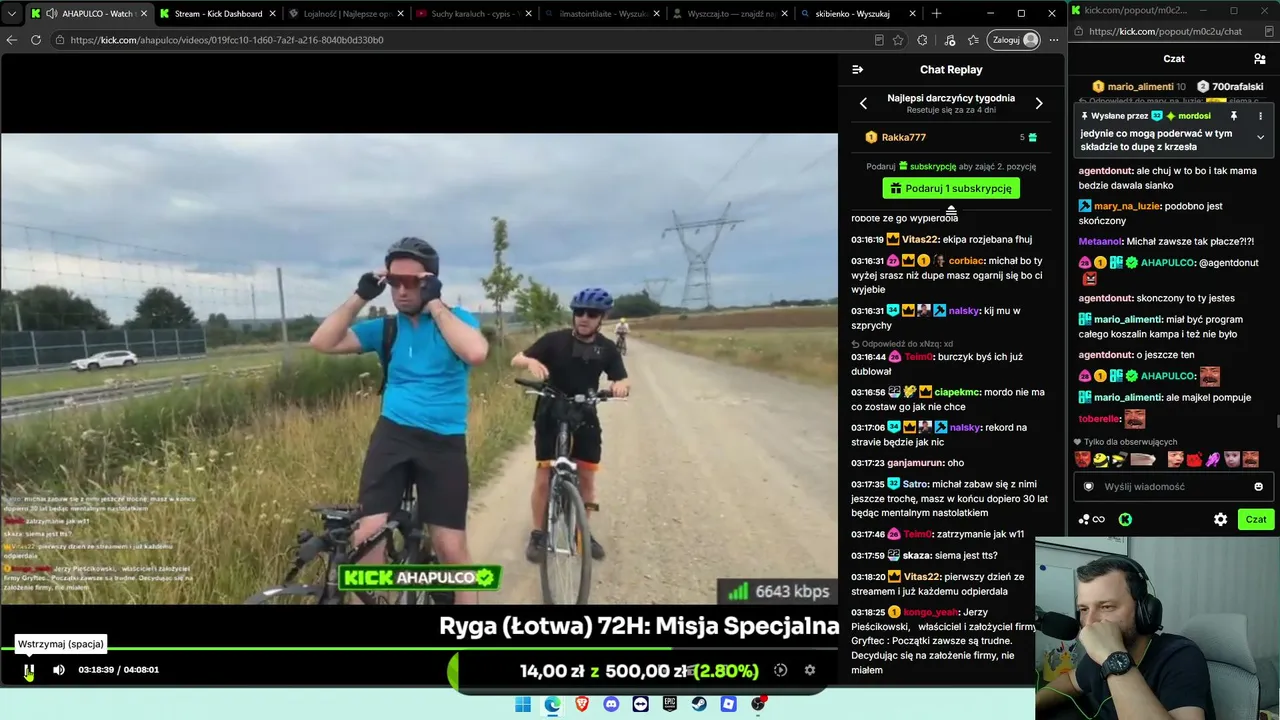The image size is (1280, 720).
Task: Collapse the leaderboard with the up arrow handle
Action: click(951, 209)
